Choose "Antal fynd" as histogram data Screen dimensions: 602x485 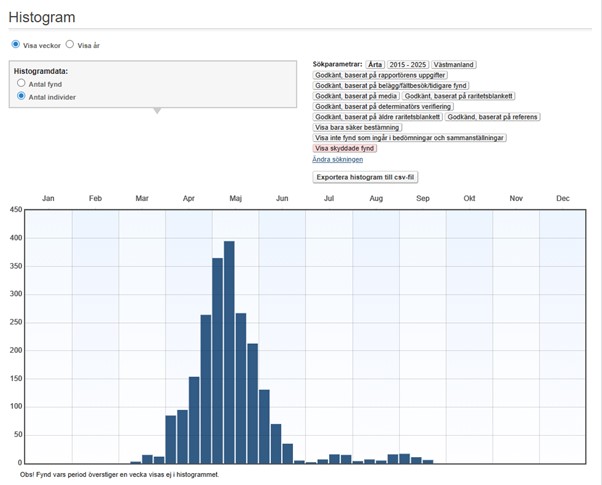pyautogui.click(x=22, y=84)
